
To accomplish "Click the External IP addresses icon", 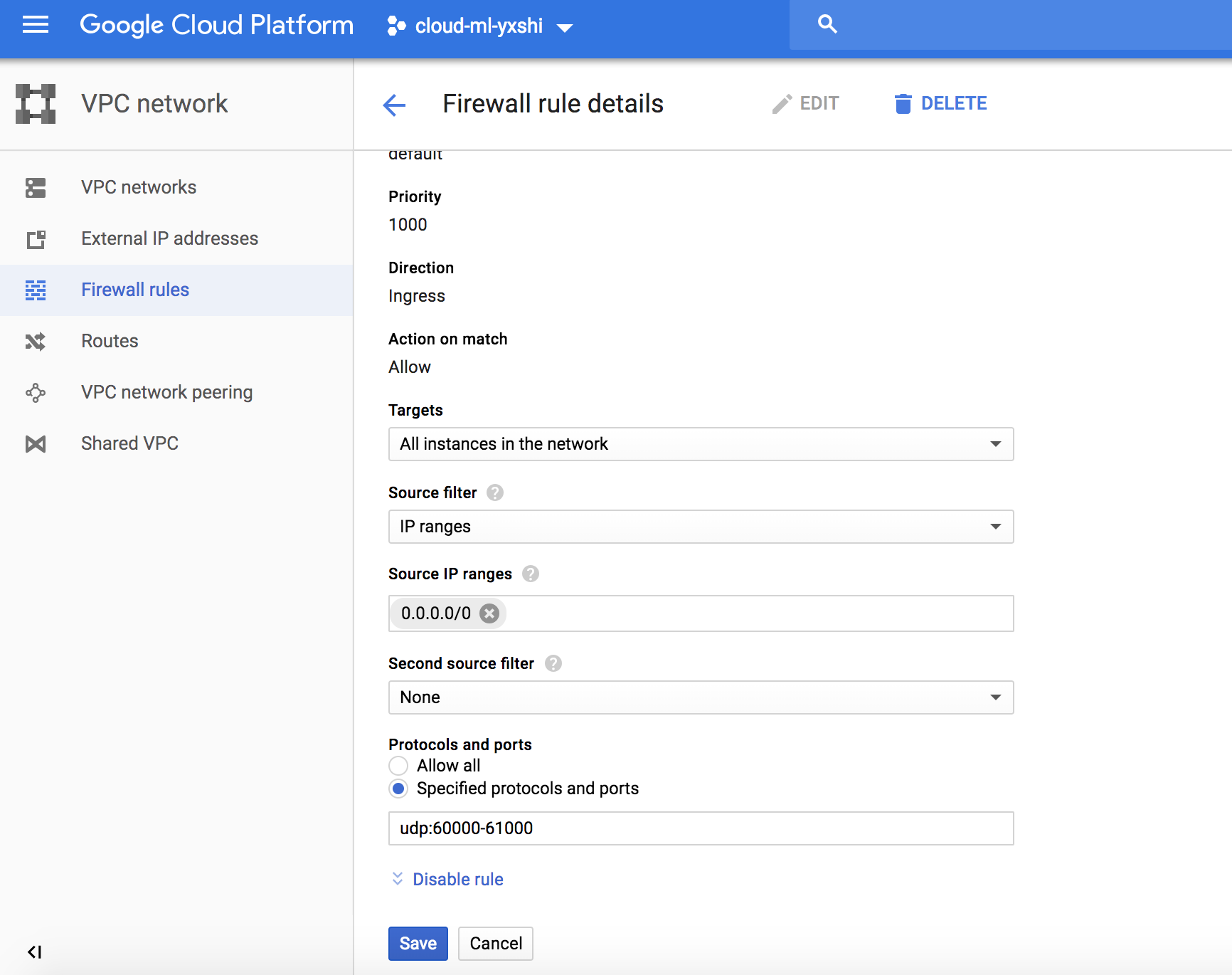I will 36,239.
